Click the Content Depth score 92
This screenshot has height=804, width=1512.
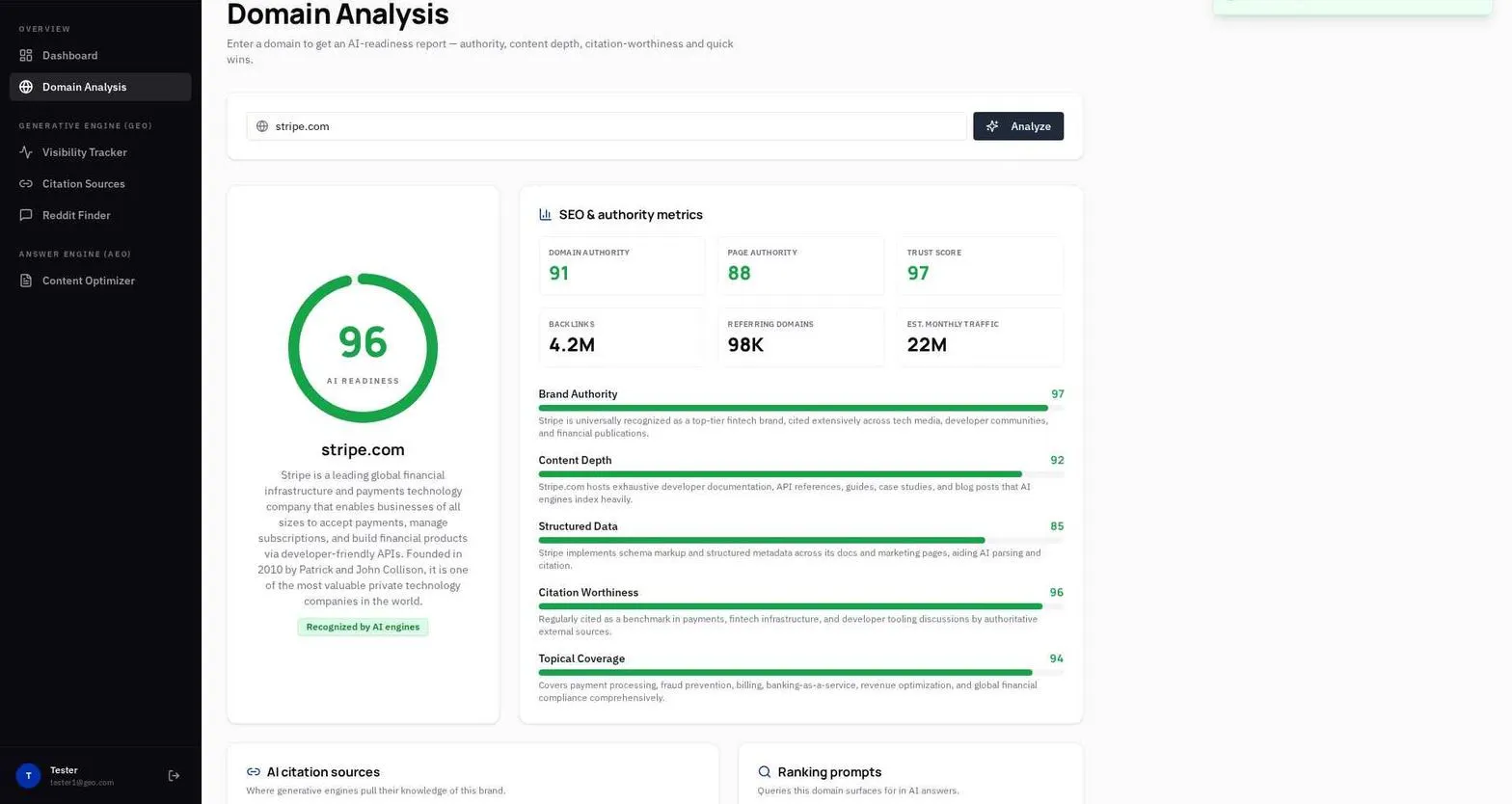[1057, 461]
